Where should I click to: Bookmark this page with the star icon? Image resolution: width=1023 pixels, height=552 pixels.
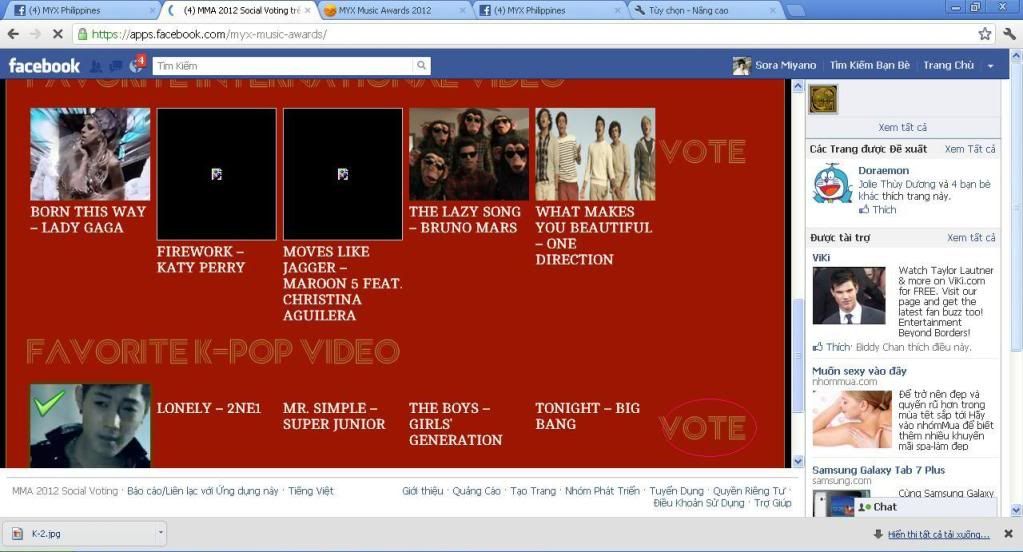(x=985, y=34)
